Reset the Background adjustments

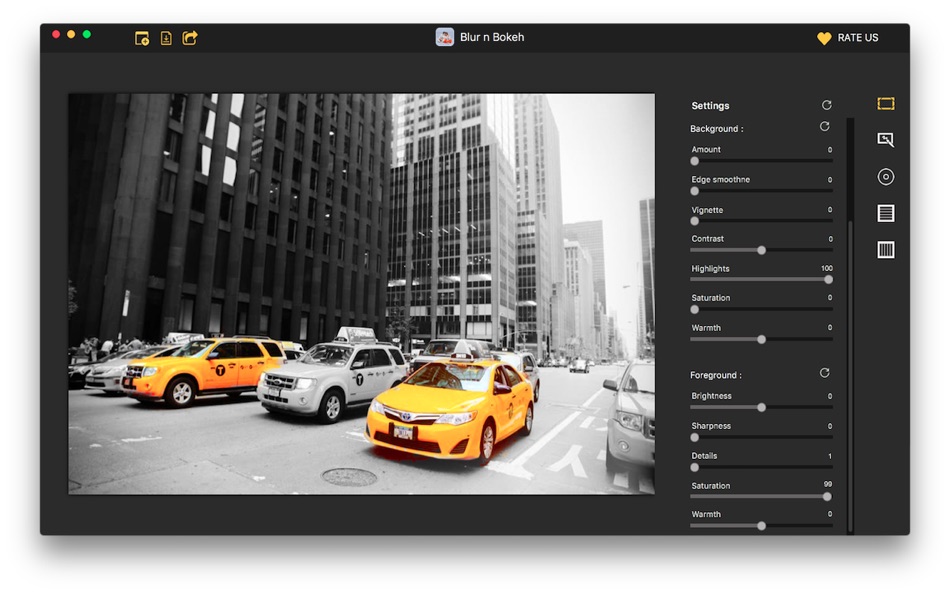point(824,127)
